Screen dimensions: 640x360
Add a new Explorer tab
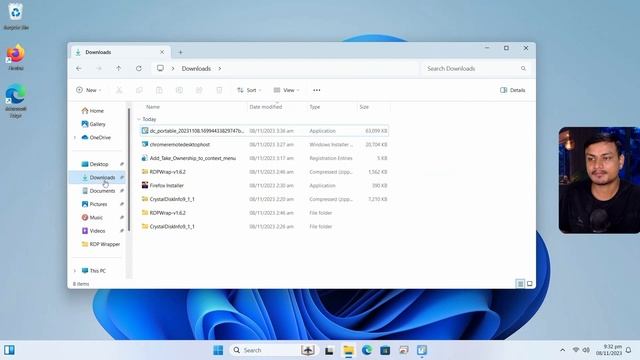[180, 52]
